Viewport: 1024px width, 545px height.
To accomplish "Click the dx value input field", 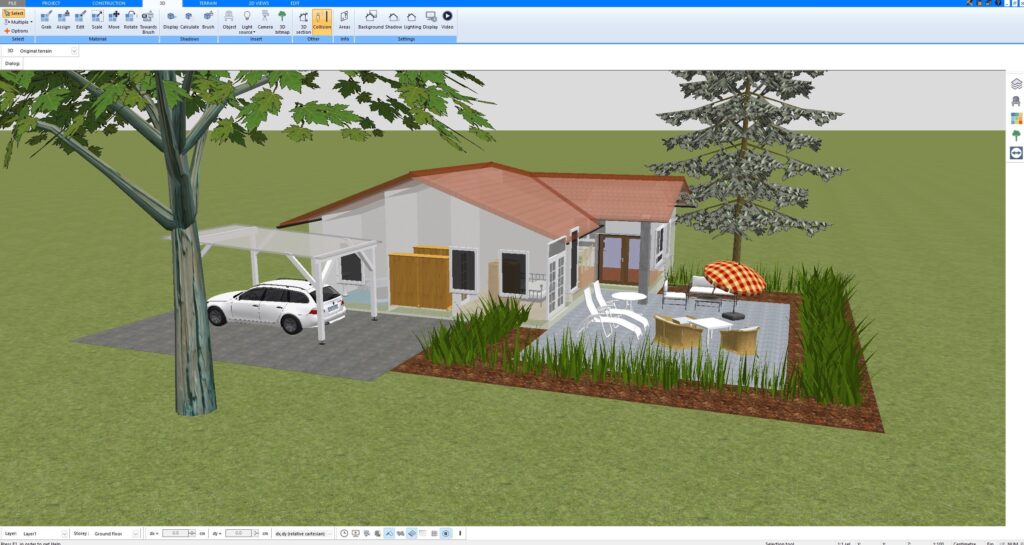I will pos(177,534).
